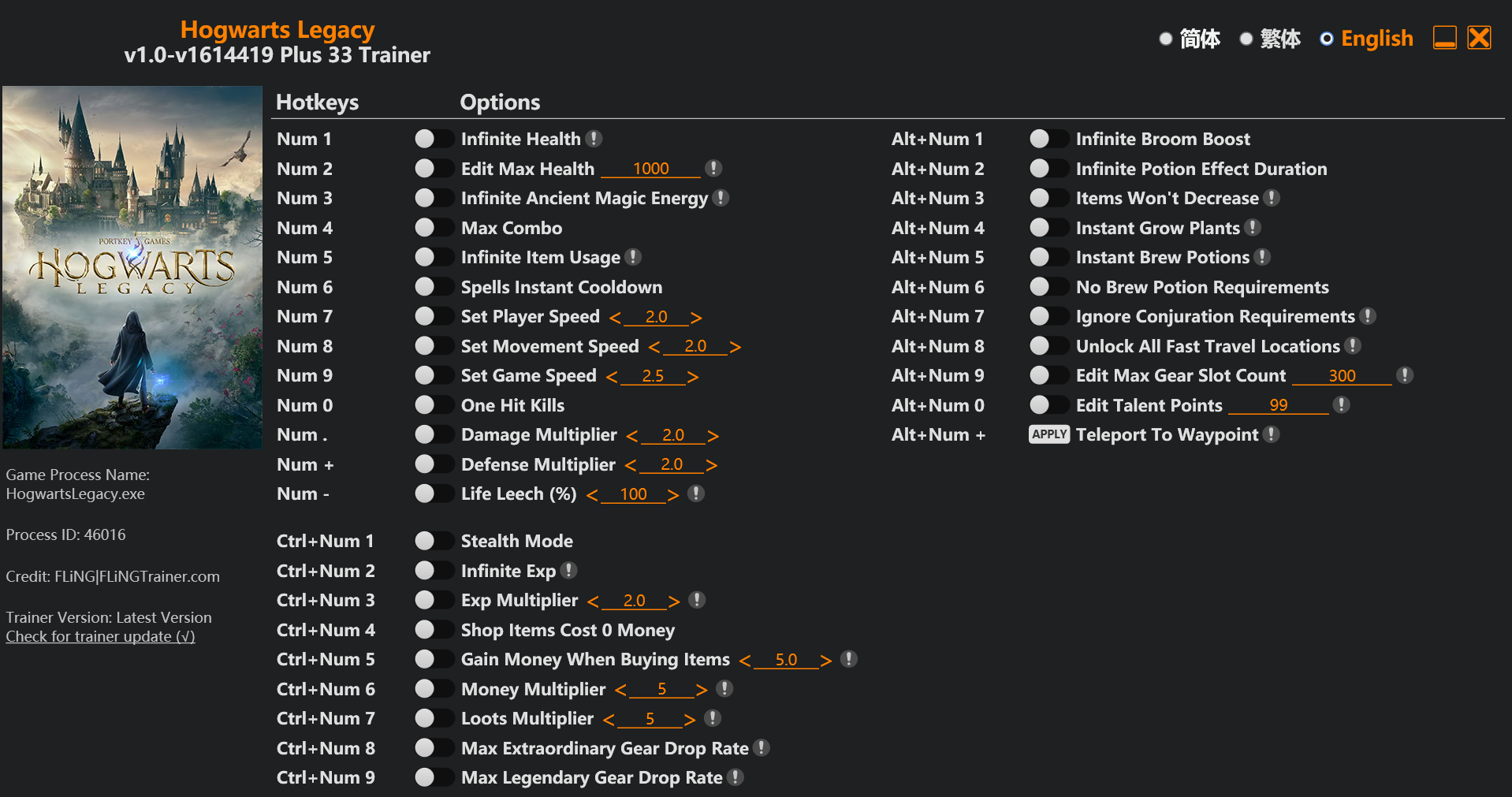
Task: Click info icon beside Unlock All Fast Travel Locations
Action: tap(1353, 346)
